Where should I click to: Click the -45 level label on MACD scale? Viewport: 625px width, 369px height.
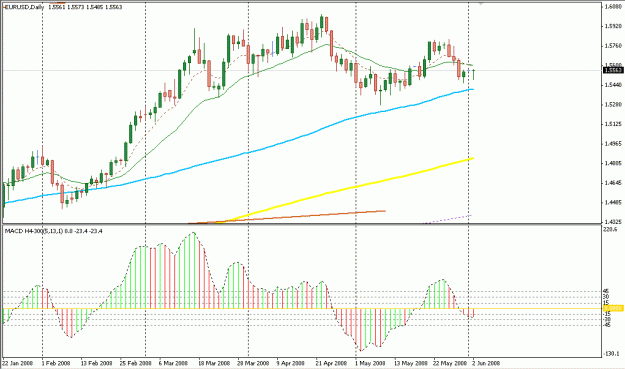607,325
